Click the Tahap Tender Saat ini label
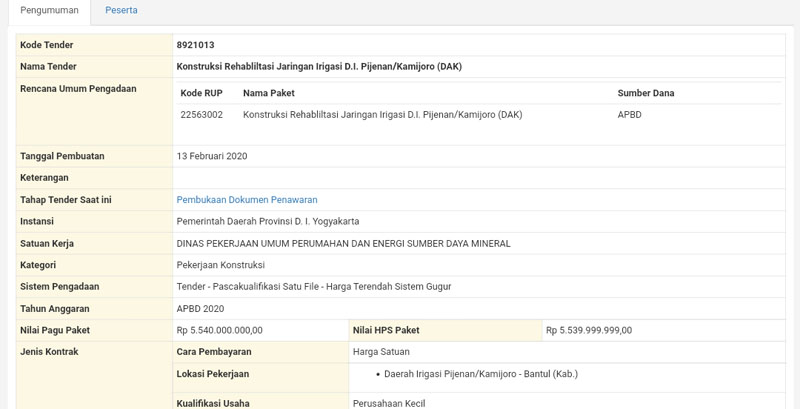This screenshot has height=409, width=800. click(x=66, y=199)
